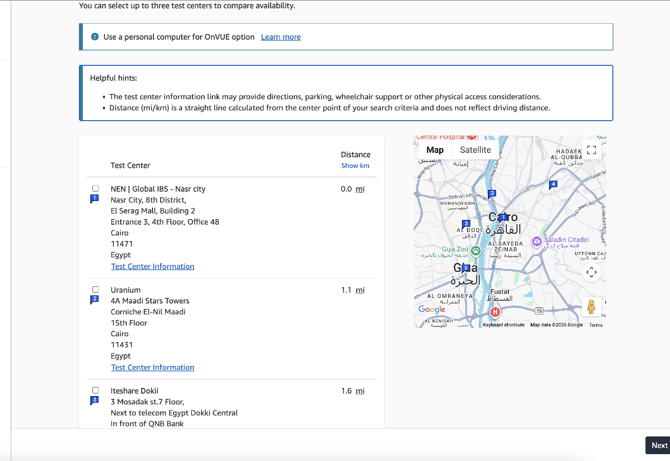Viewport: 670px width, 461px height.
Task: Click the postal code 11471
Action: point(122,244)
